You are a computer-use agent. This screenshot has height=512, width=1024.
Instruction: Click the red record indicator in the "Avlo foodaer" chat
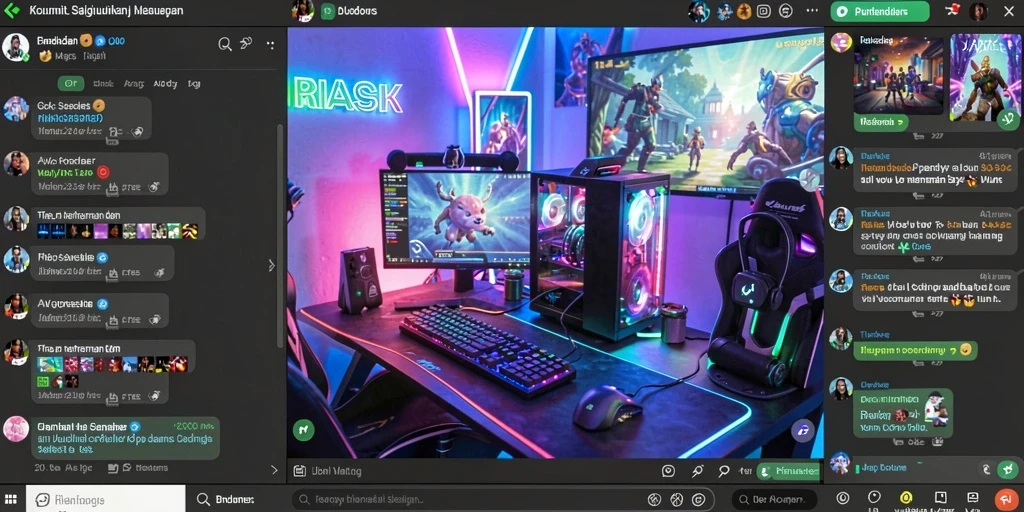click(x=102, y=172)
